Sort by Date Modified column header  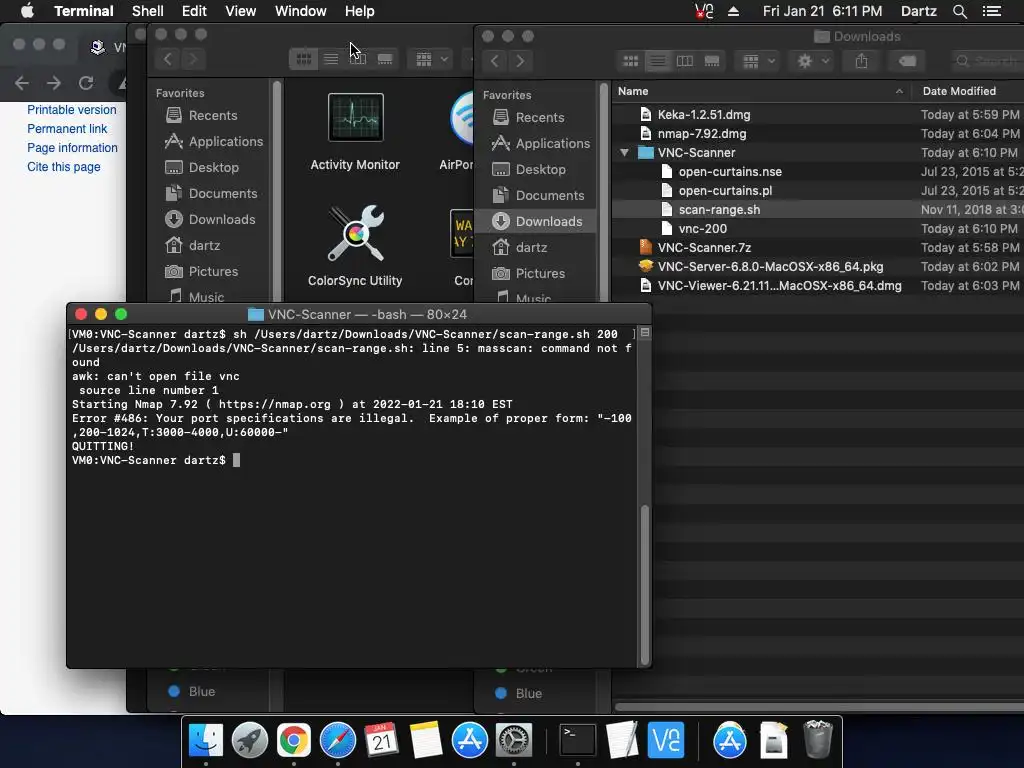pos(969,91)
